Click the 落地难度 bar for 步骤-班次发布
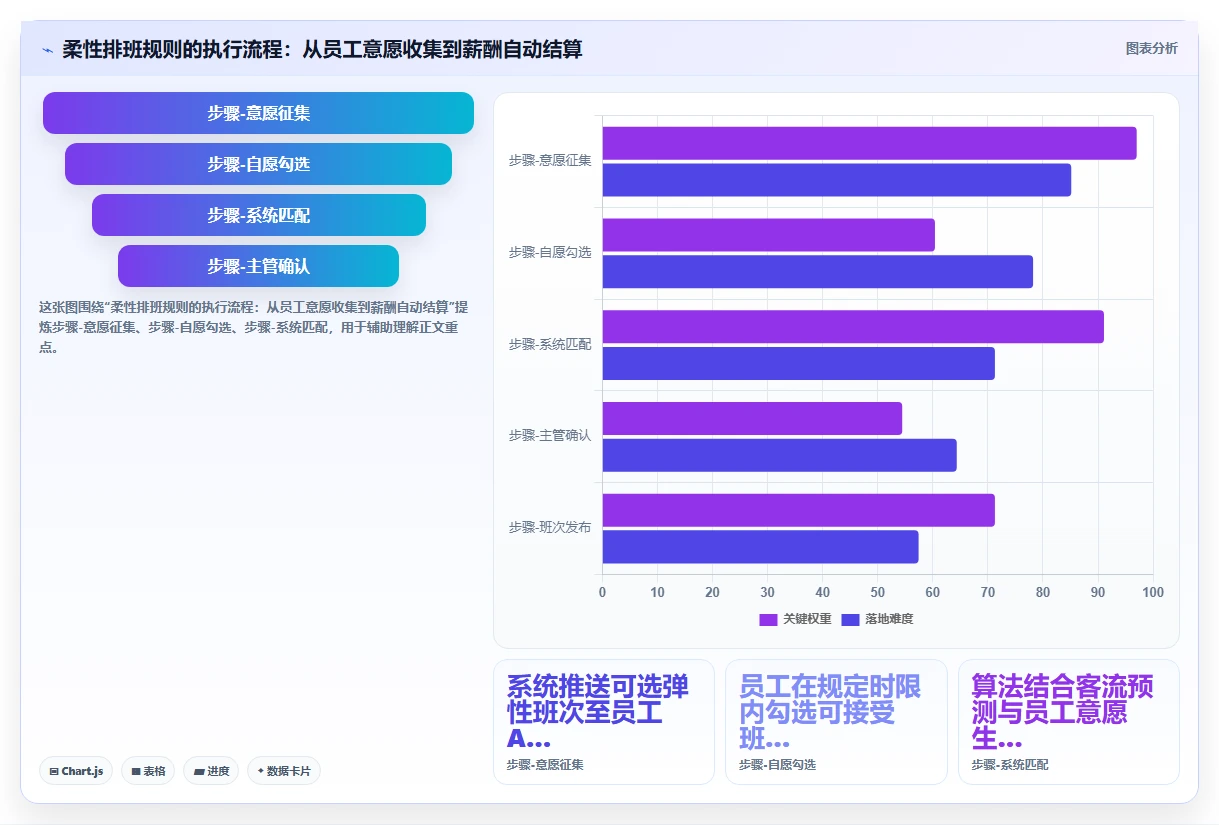The image size is (1219, 825). tap(760, 547)
